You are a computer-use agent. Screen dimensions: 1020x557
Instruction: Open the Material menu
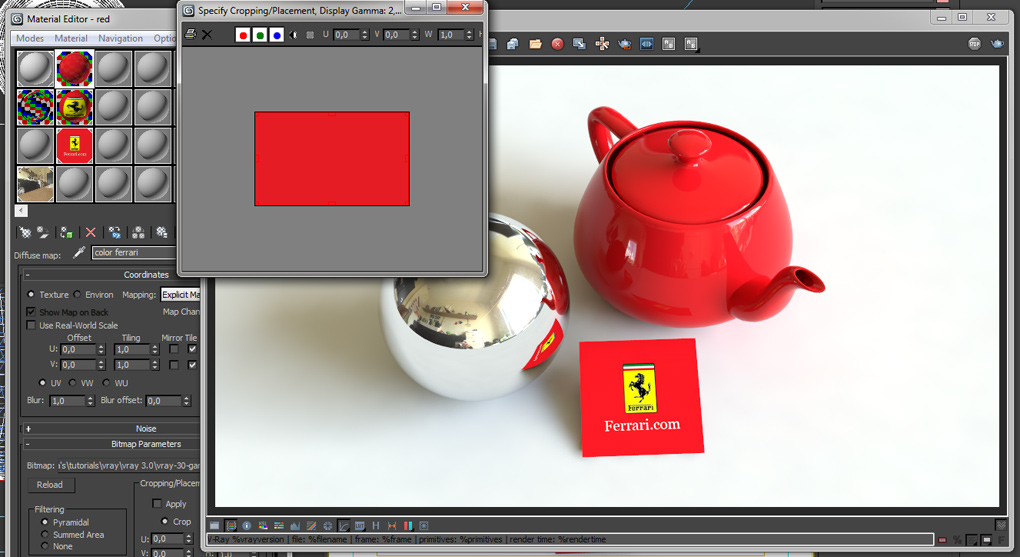click(x=71, y=39)
